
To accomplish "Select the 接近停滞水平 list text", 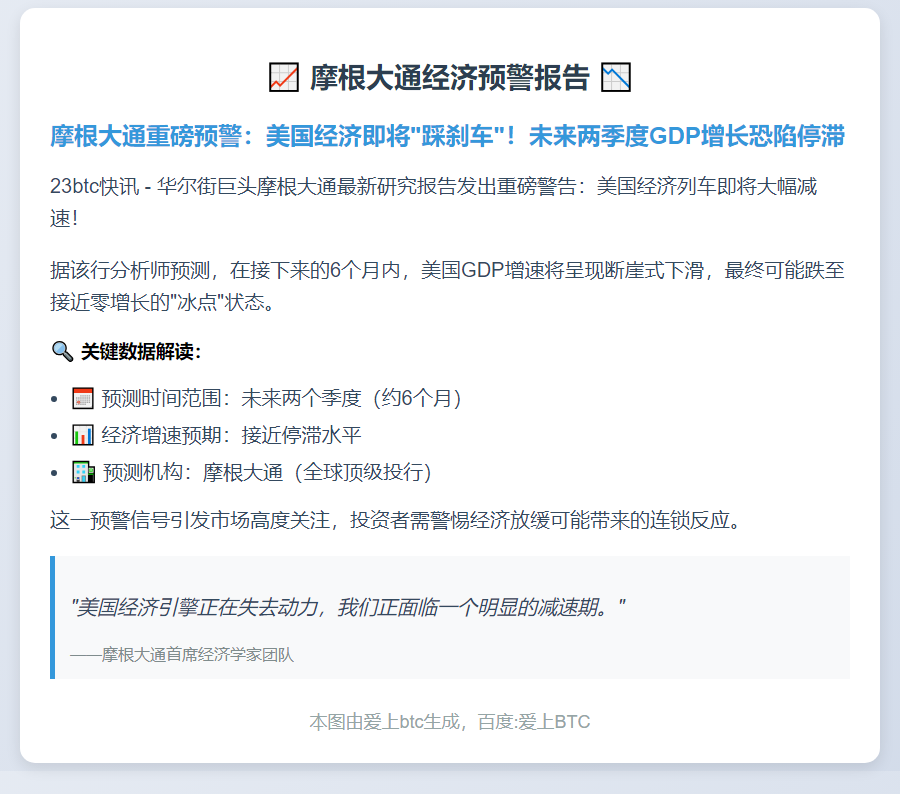I will click(x=300, y=436).
